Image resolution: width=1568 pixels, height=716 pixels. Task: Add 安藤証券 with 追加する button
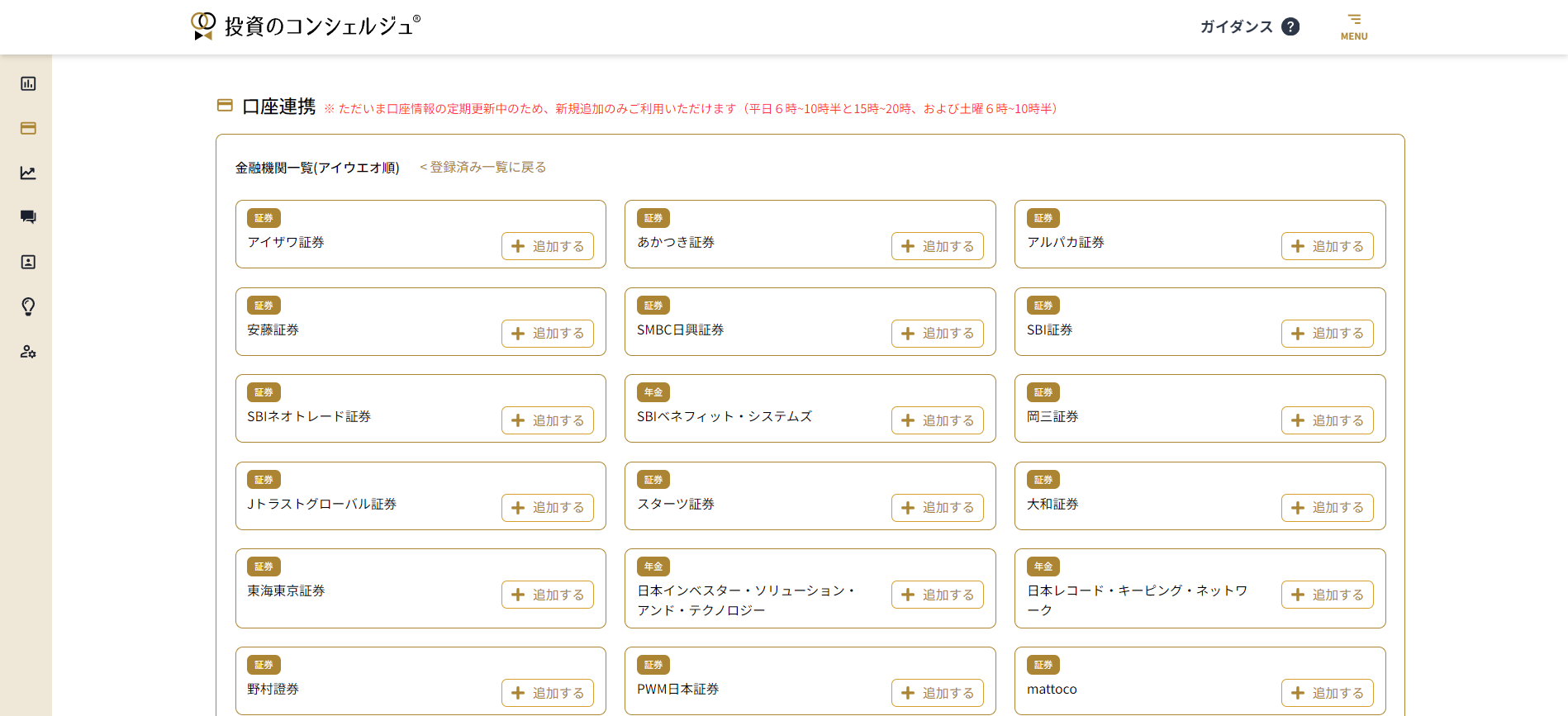coord(548,334)
